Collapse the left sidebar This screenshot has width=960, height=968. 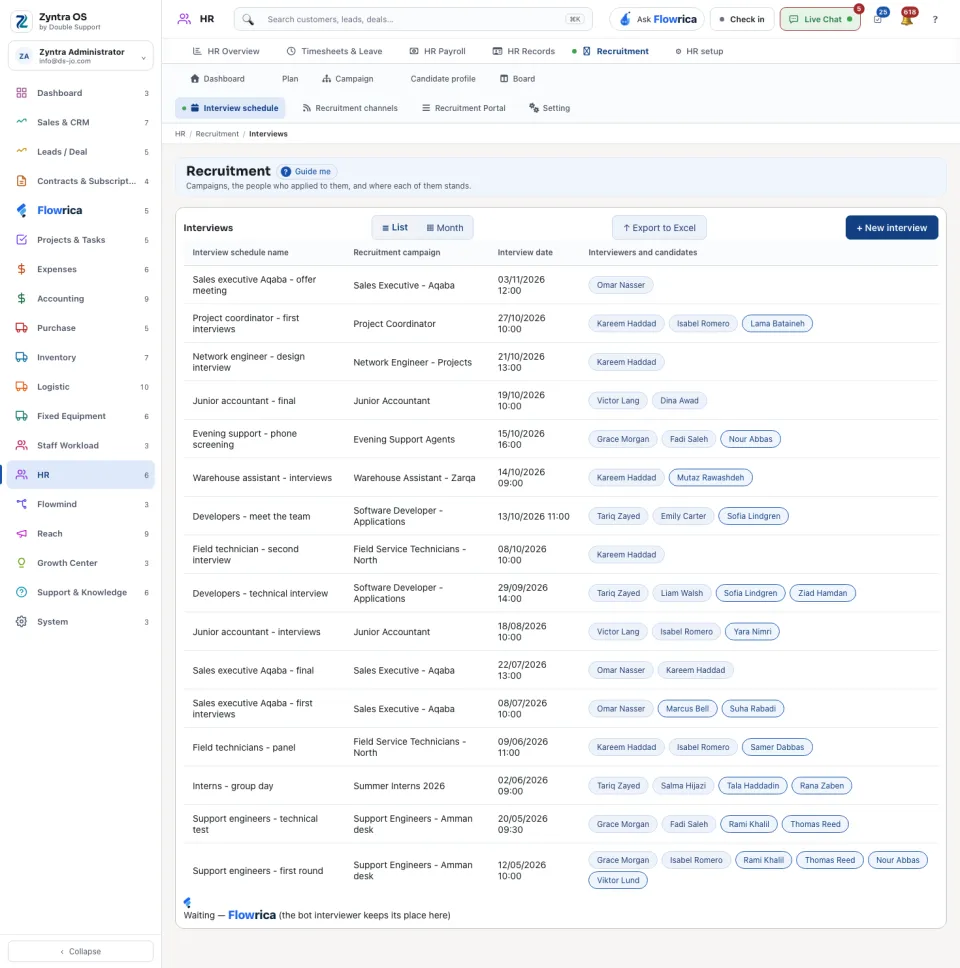point(81,951)
